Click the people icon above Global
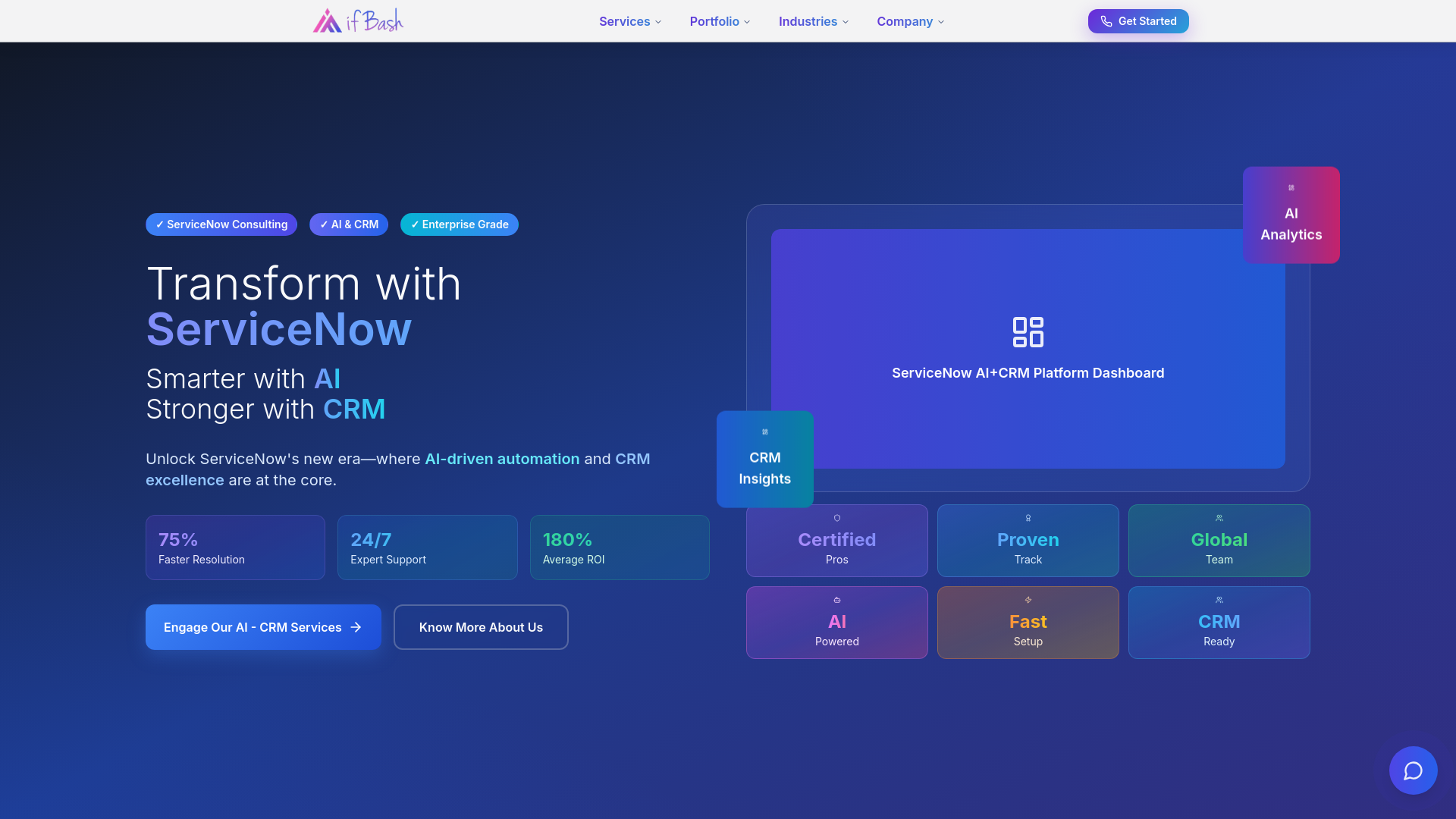The width and height of the screenshot is (1456, 819). click(x=1219, y=518)
